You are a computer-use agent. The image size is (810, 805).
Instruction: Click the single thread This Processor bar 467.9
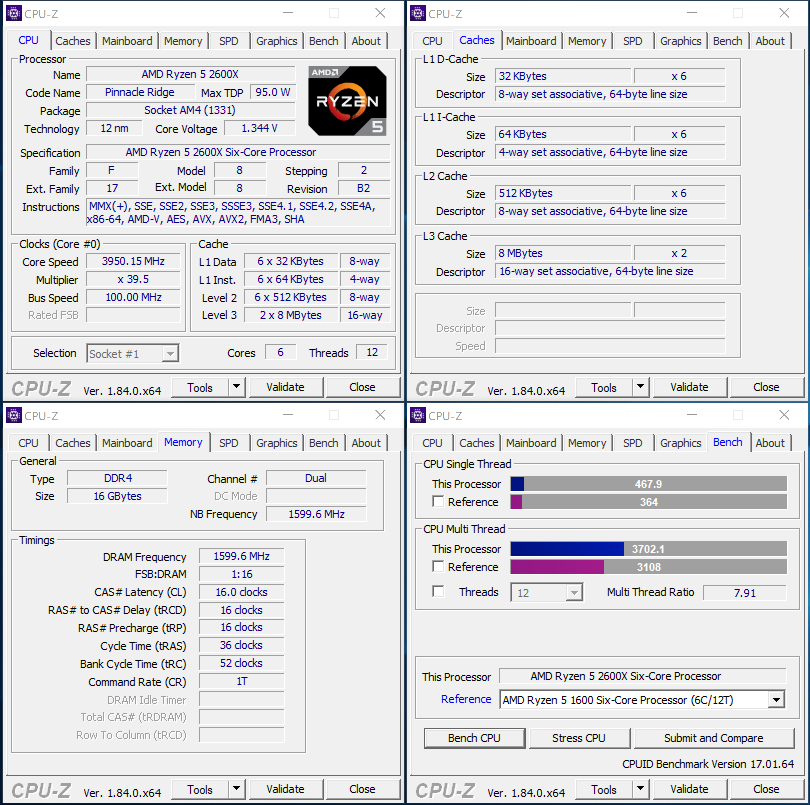648,484
